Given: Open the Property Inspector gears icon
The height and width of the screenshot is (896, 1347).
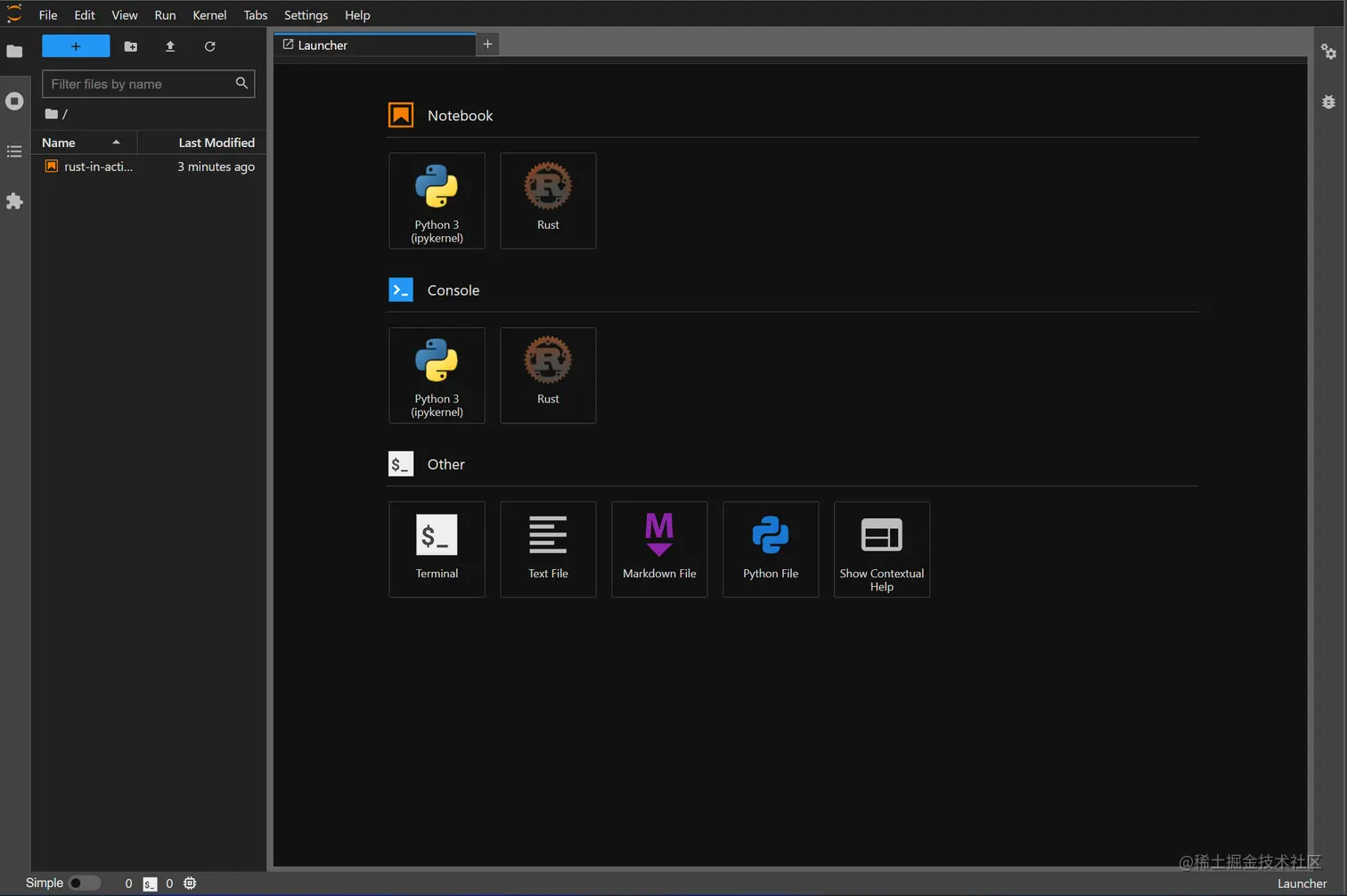Looking at the screenshot, I should tap(1328, 52).
